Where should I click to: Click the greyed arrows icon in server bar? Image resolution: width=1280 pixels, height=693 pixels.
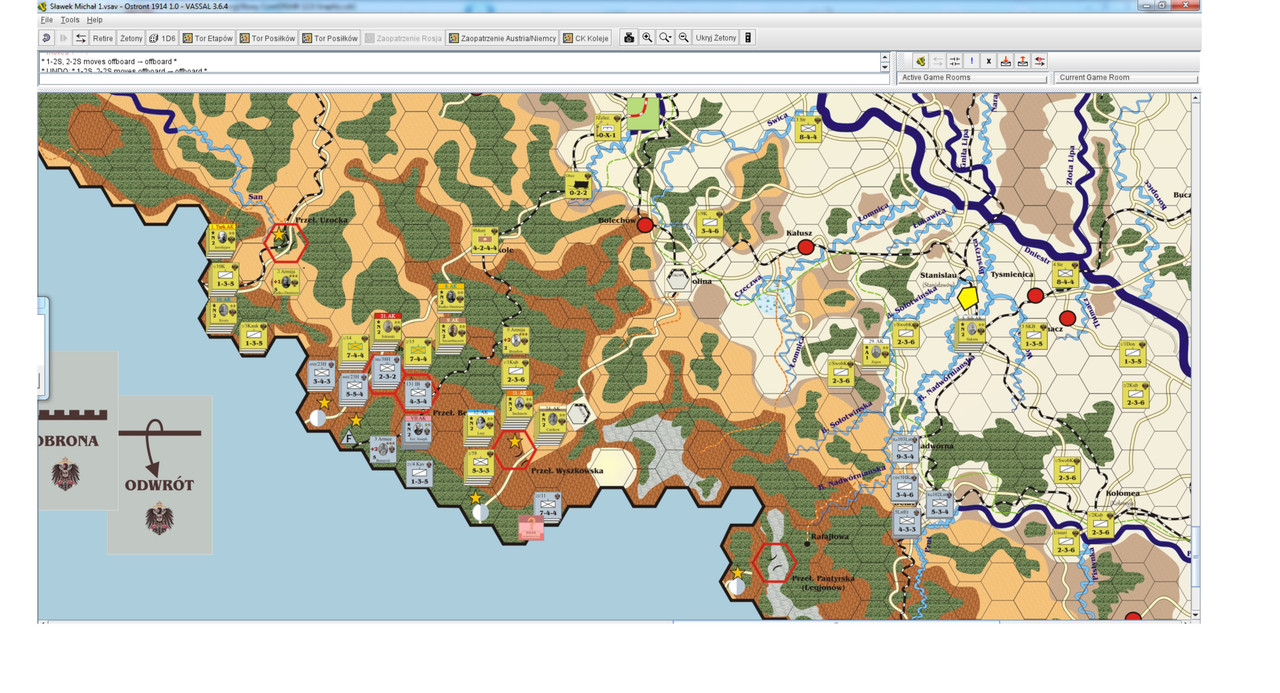coord(937,61)
